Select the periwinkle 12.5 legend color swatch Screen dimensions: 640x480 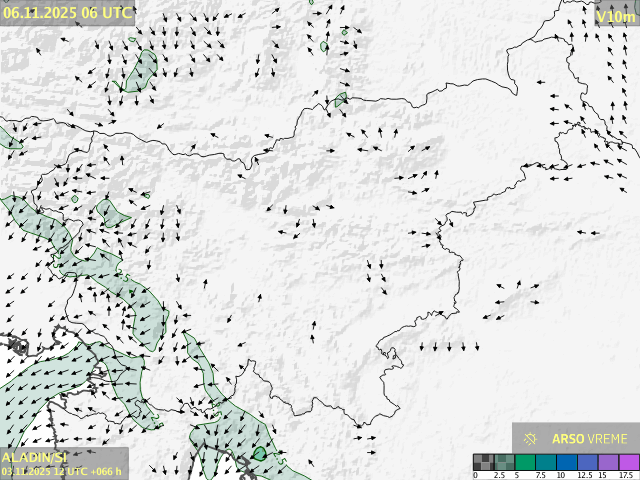point(588,462)
